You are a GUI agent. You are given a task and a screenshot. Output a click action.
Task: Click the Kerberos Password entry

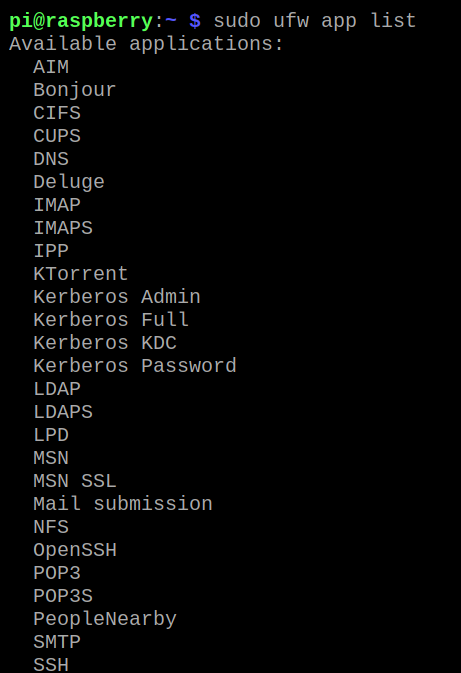click(x=135, y=366)
